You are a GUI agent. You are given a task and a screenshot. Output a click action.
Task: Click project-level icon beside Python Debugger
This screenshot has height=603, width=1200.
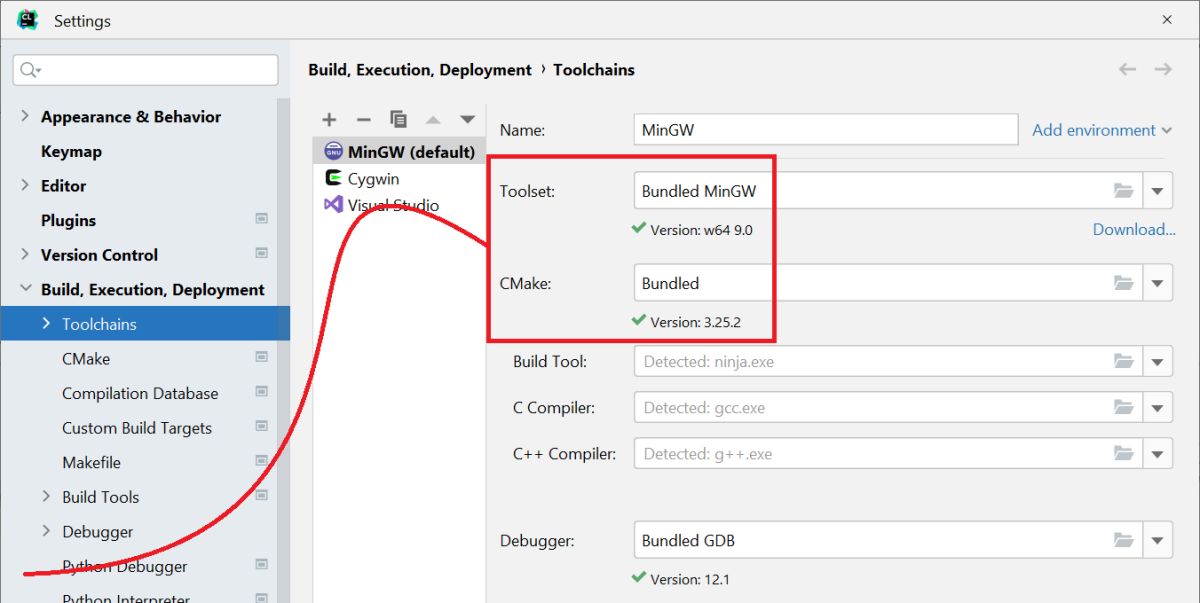point(261,565)
